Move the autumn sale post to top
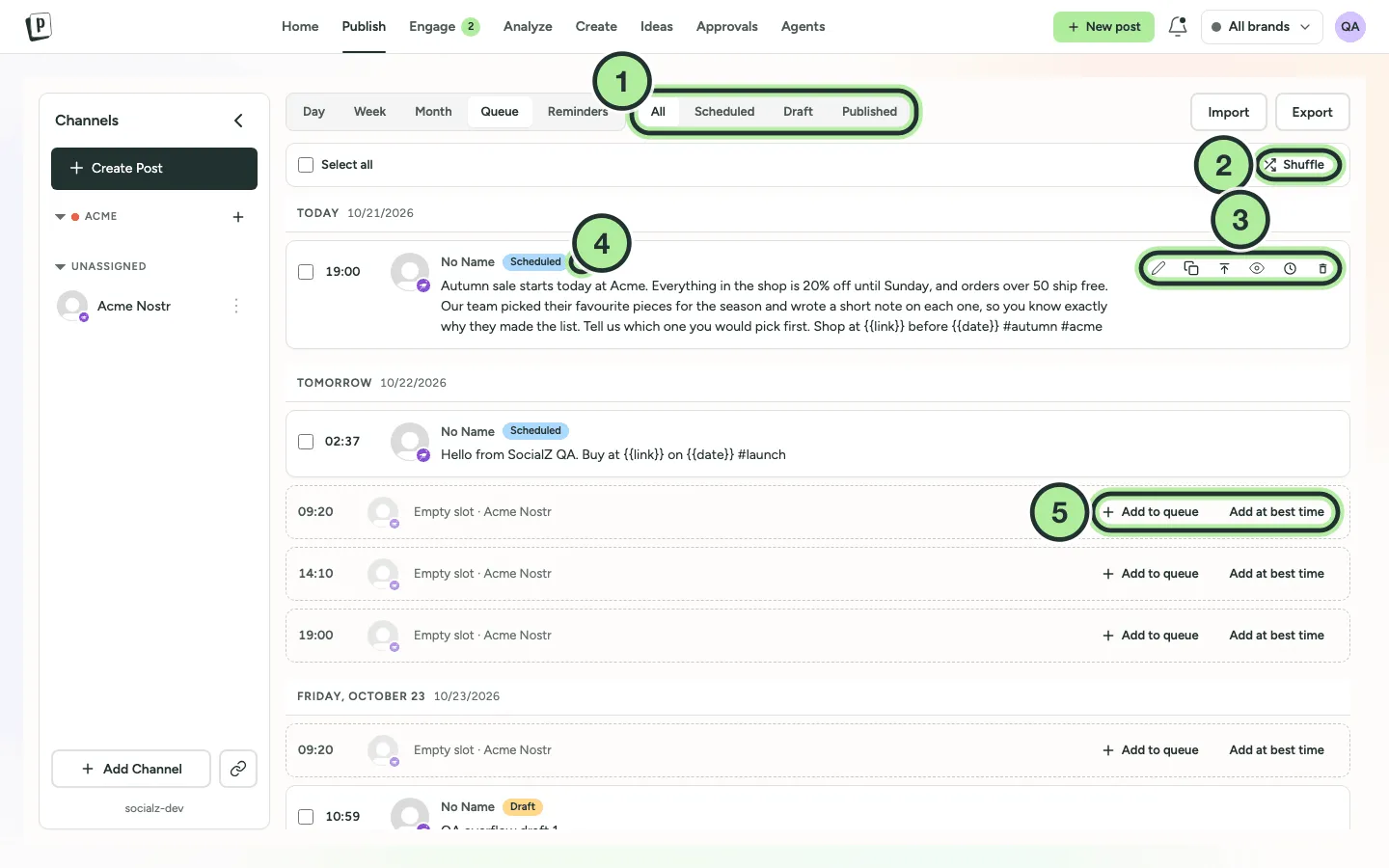Screen dimensions: 1389x868 [x=1224, y=268]
